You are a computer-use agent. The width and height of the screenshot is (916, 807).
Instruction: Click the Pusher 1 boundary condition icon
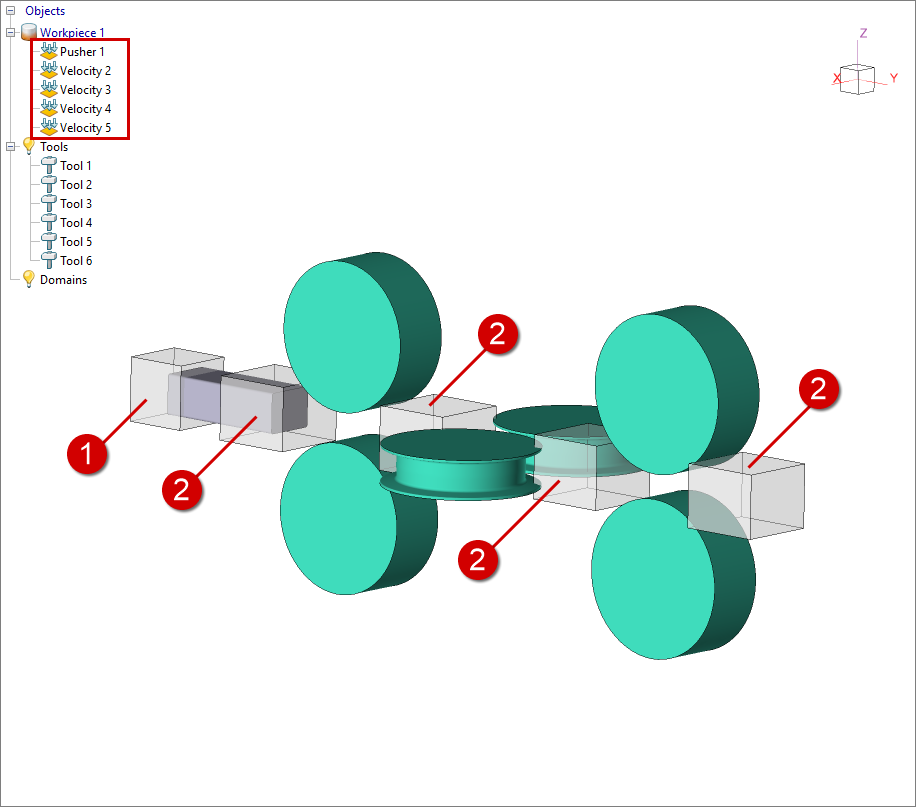48,52
